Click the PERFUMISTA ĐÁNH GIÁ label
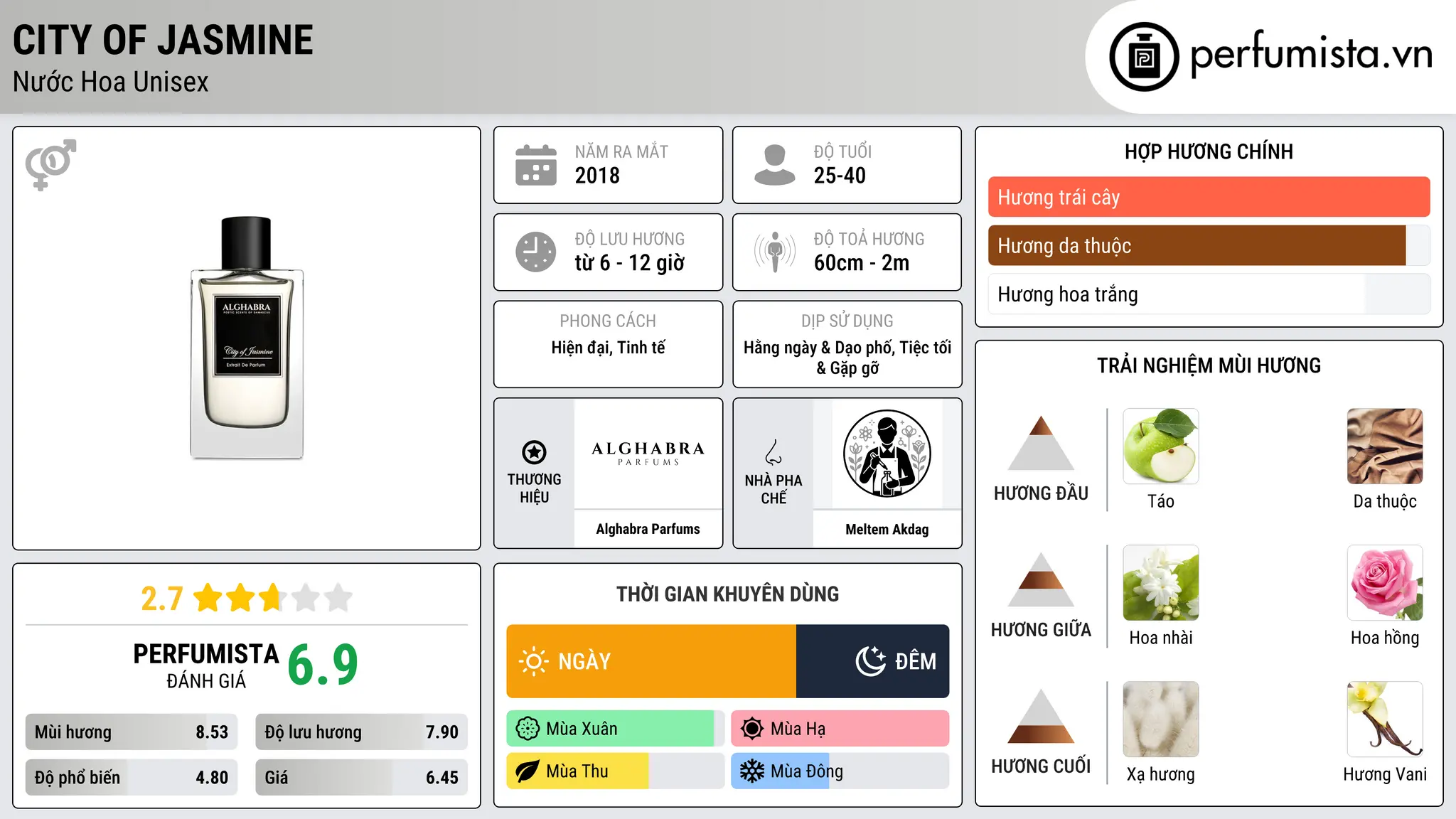 [206, 666]
